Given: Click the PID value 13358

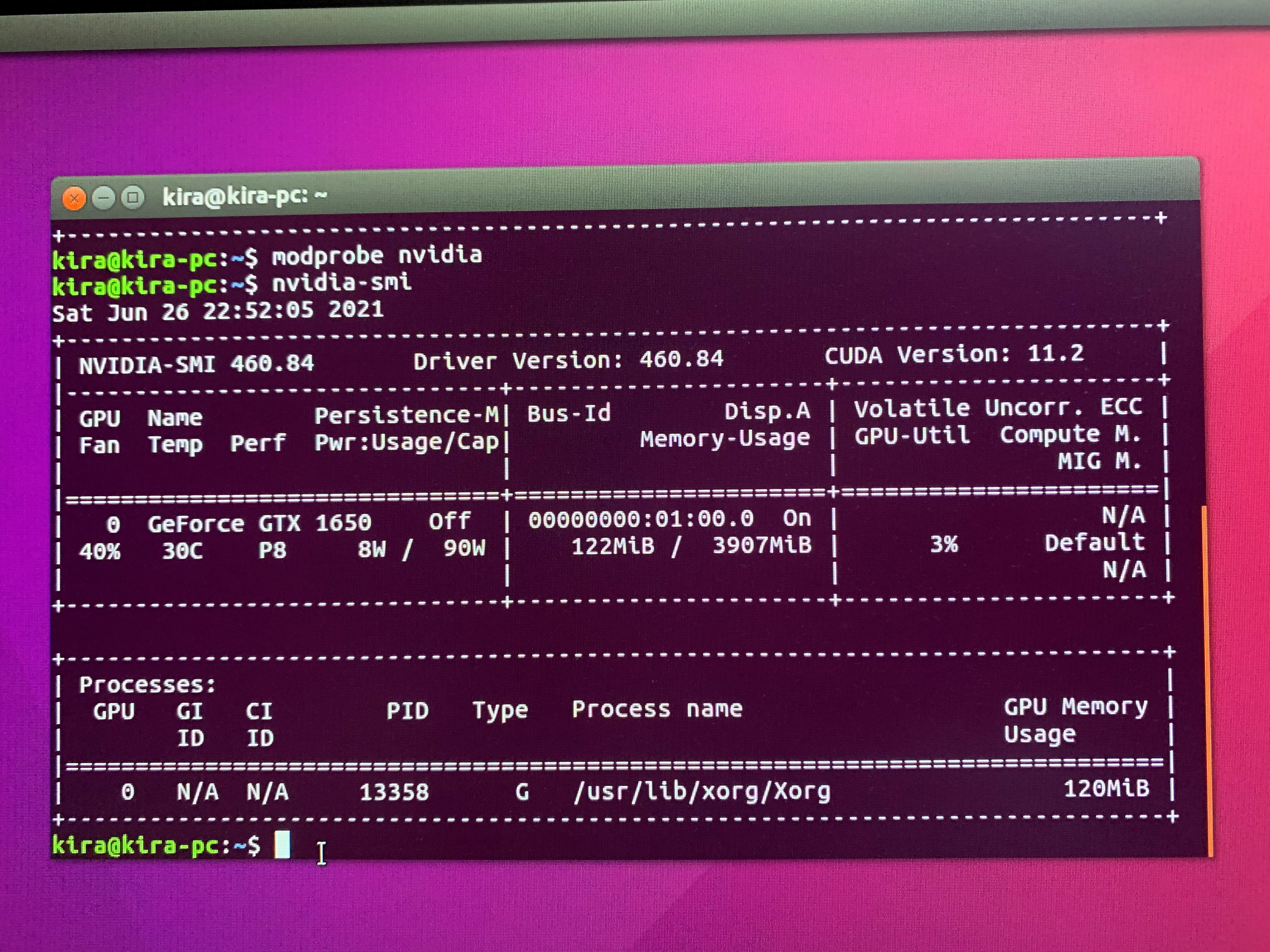Looking at the screenshot, I should pyautogui.click(x=394, y=792).
